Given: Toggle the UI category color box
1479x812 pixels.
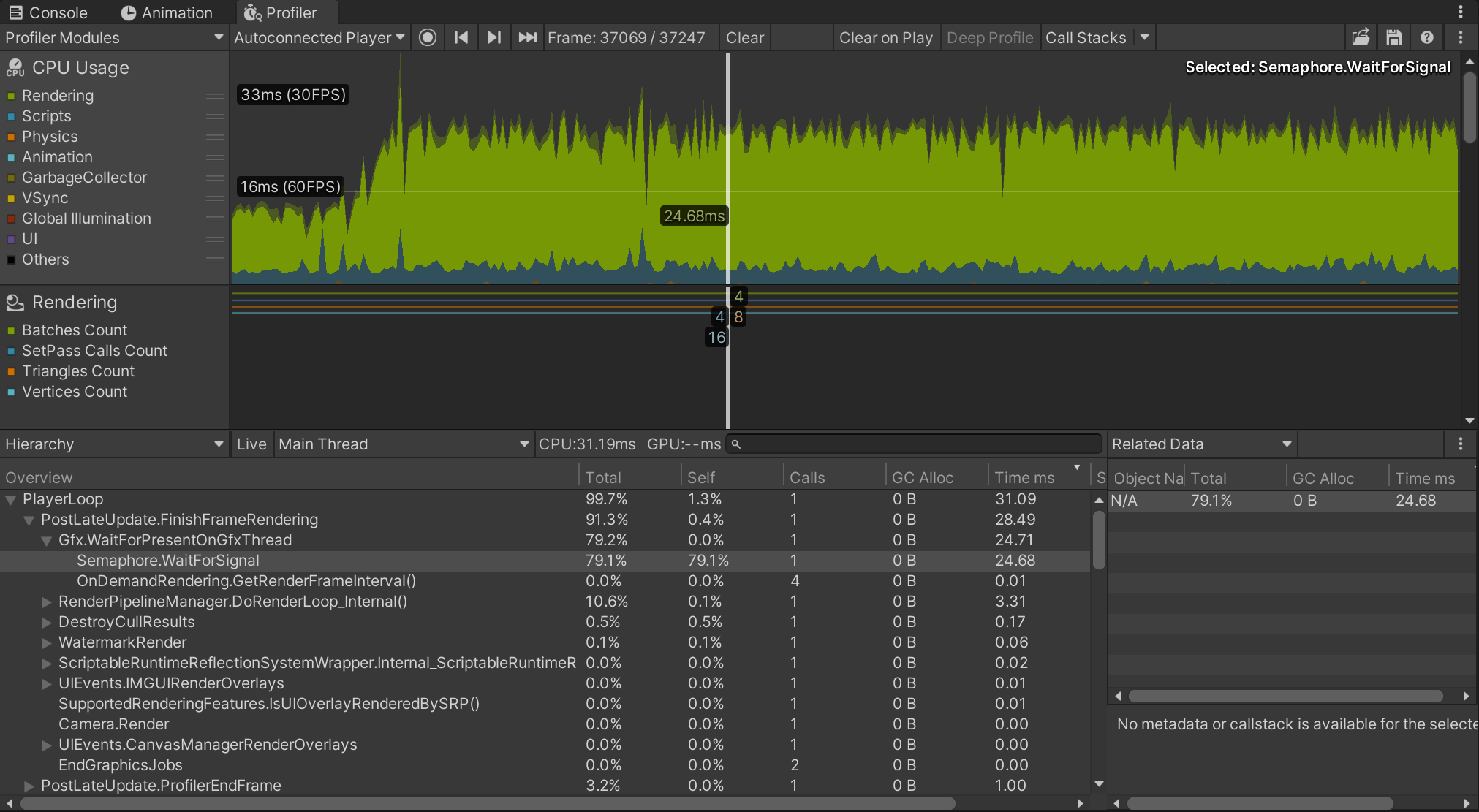Looking at the screenshot, I should pos(11,239).
